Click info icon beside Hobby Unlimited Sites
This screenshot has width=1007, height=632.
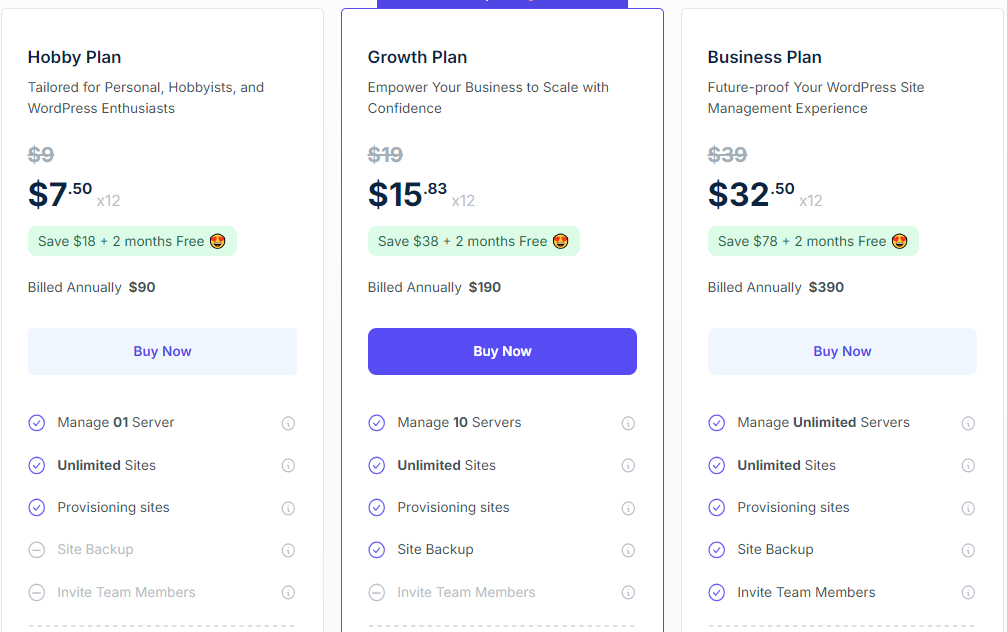click(288, 466)
